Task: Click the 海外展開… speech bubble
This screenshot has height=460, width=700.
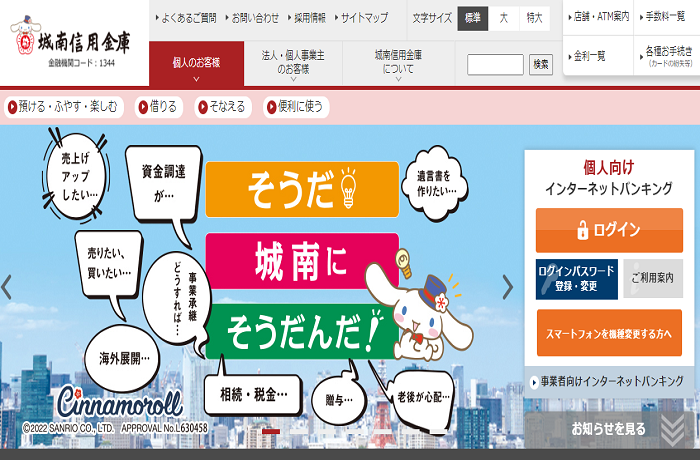Action: point(122,359)
